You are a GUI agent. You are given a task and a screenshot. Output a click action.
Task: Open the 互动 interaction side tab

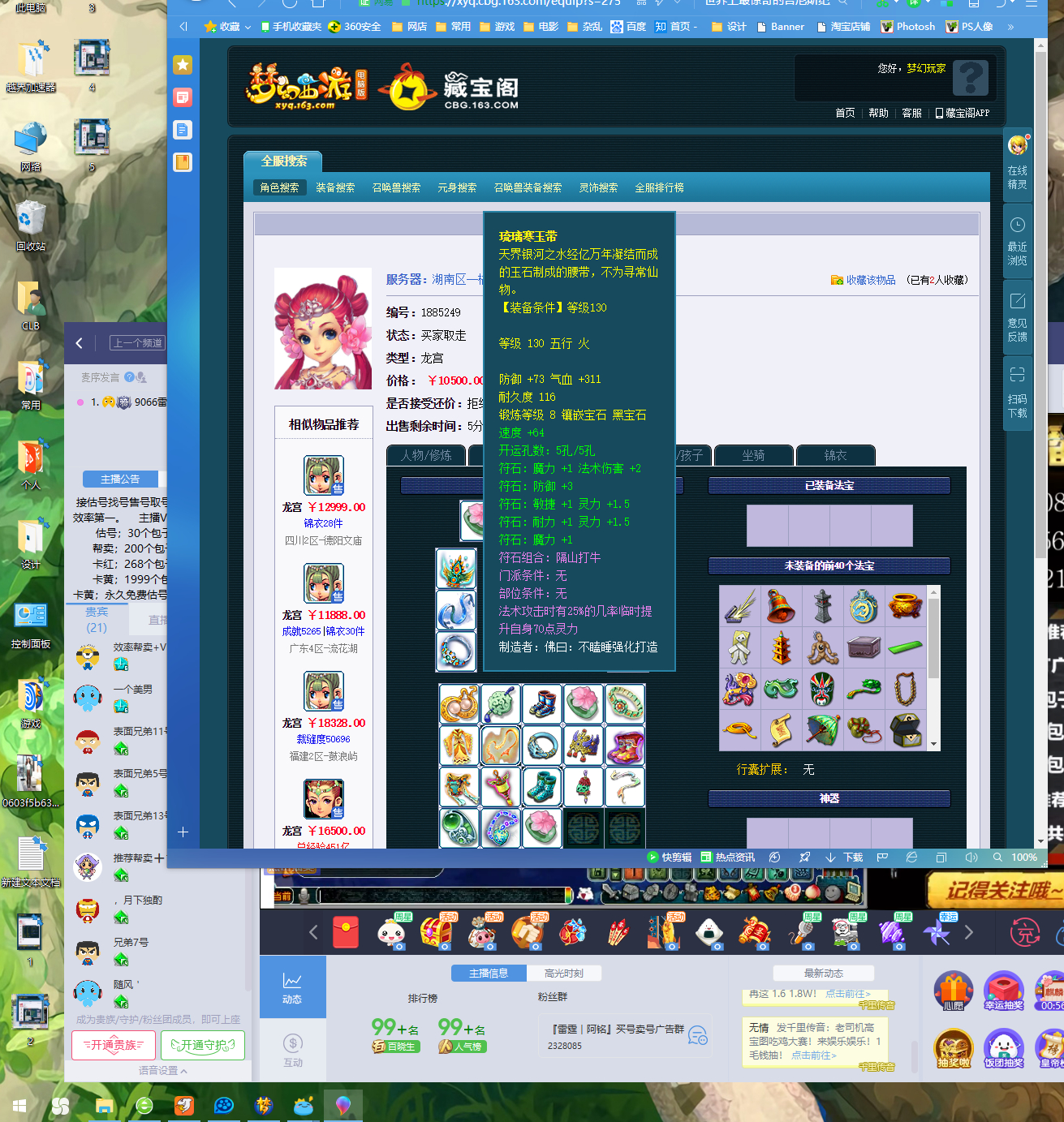point(293,1051)
